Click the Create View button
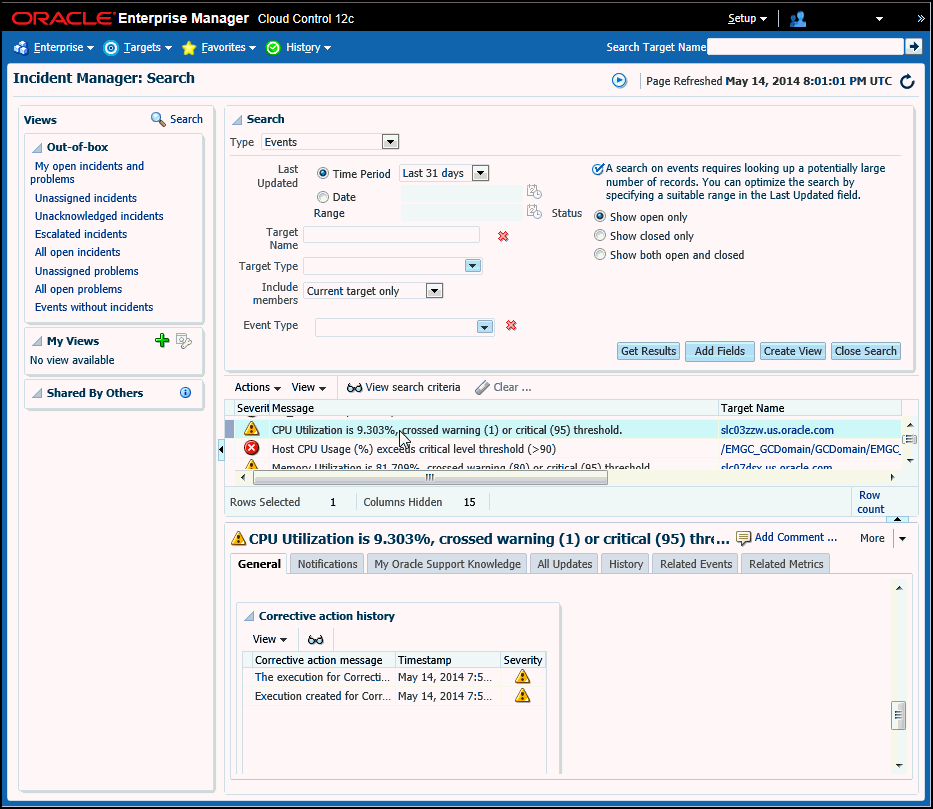 pyautogui.click(x=793, y=351)
